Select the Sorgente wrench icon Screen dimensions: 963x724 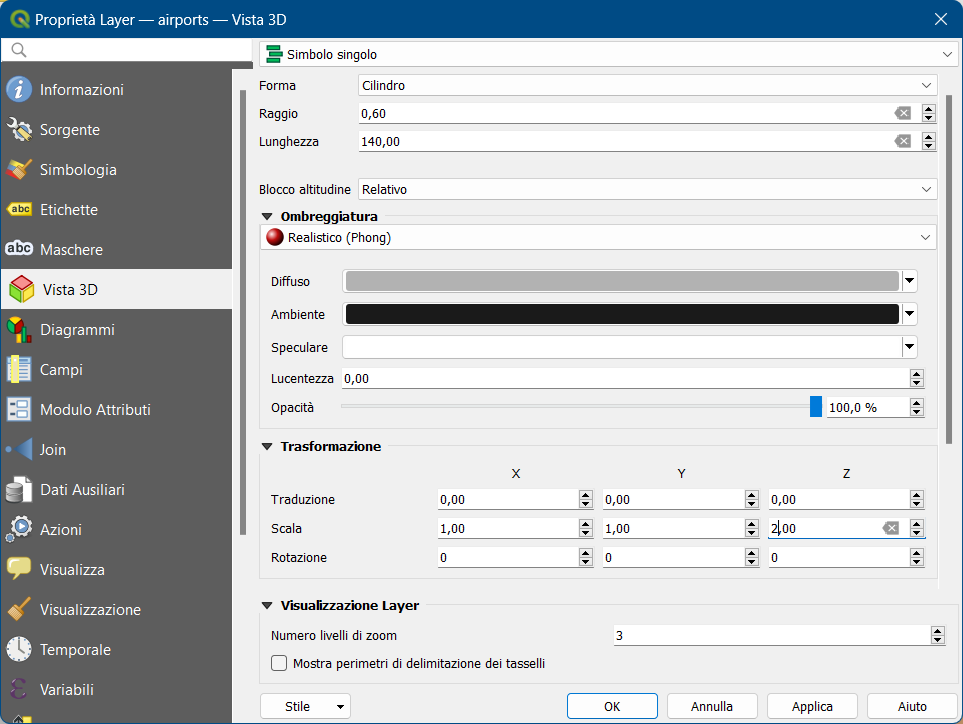point(19,130)
